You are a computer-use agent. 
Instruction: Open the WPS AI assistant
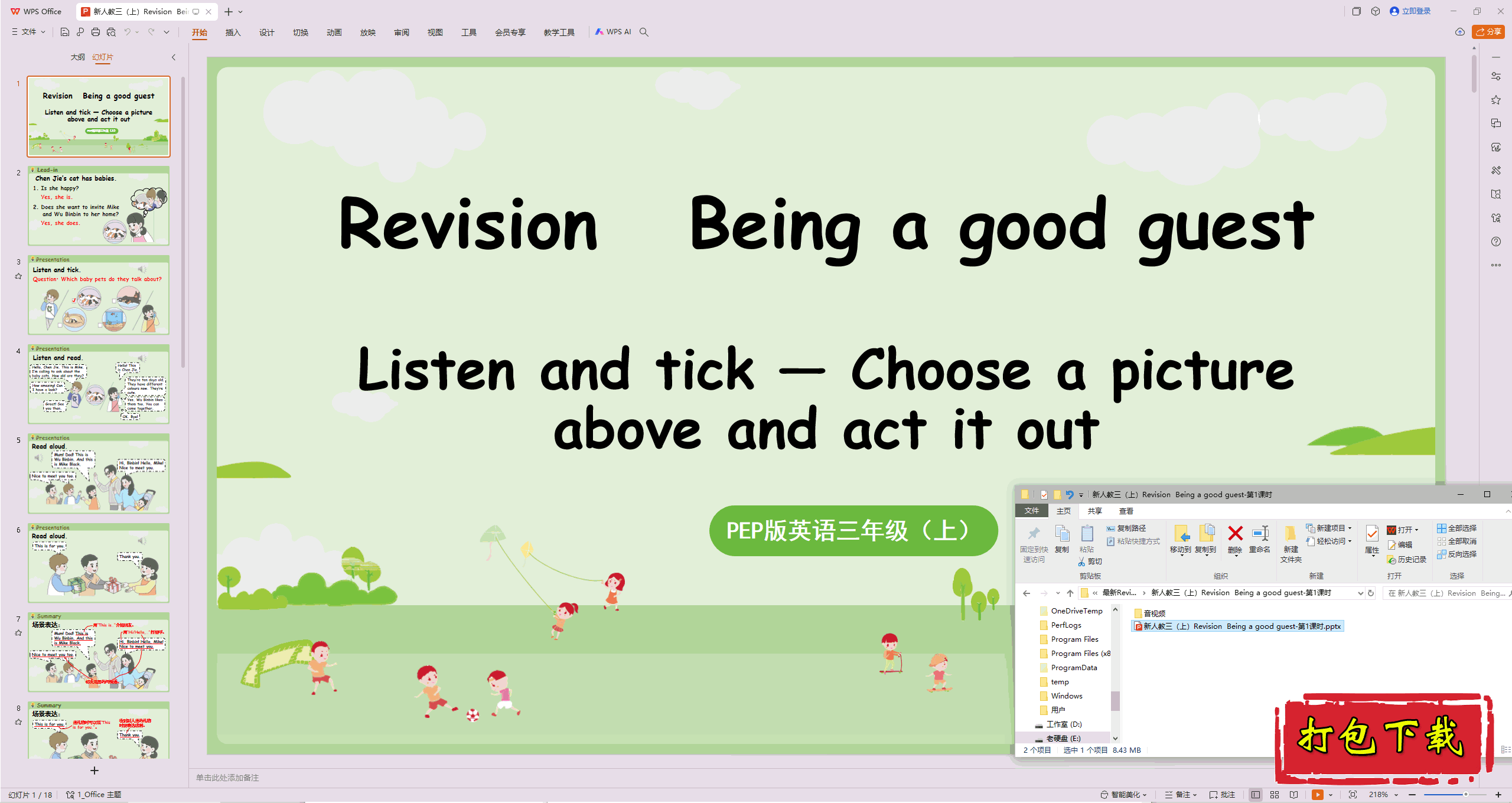pos(613,32)
